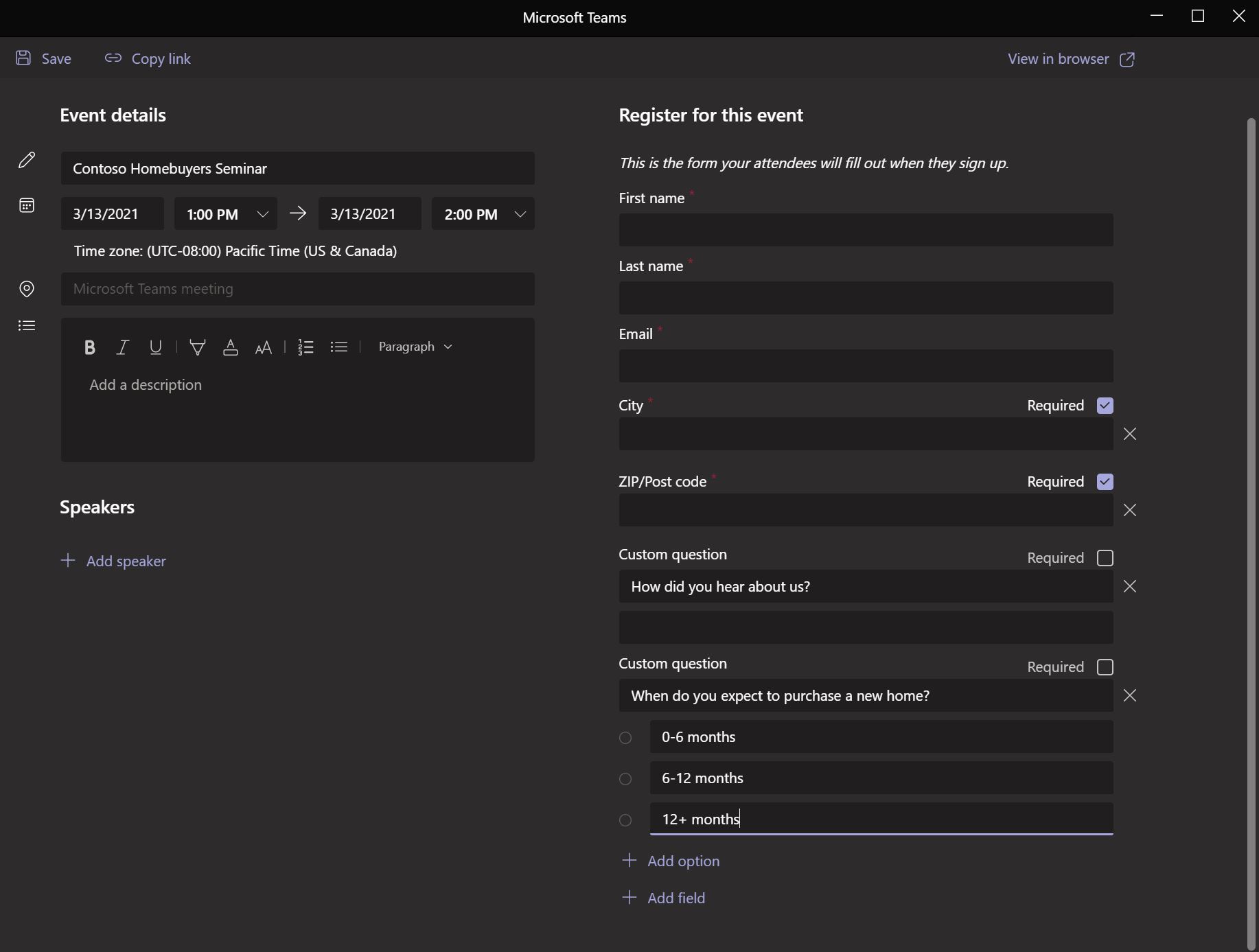Check Required for the purchase home question
Viewport: 1259px width, 952px height.
(x=1105, y=667)
